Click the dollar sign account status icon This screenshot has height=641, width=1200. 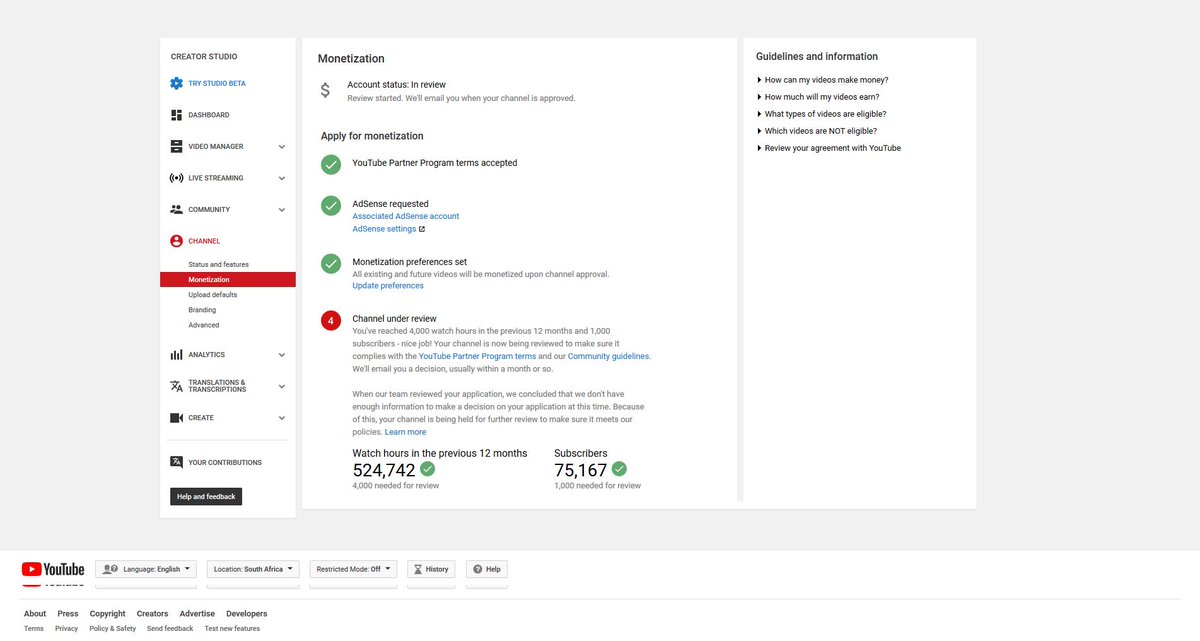coord(325,90)
